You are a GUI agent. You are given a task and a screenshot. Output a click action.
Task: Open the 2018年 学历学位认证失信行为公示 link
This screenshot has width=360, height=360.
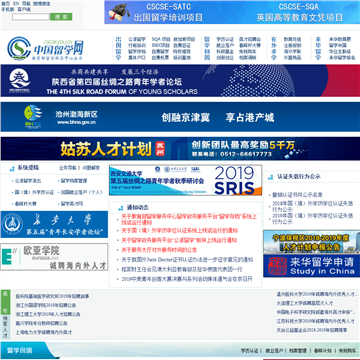313,206
